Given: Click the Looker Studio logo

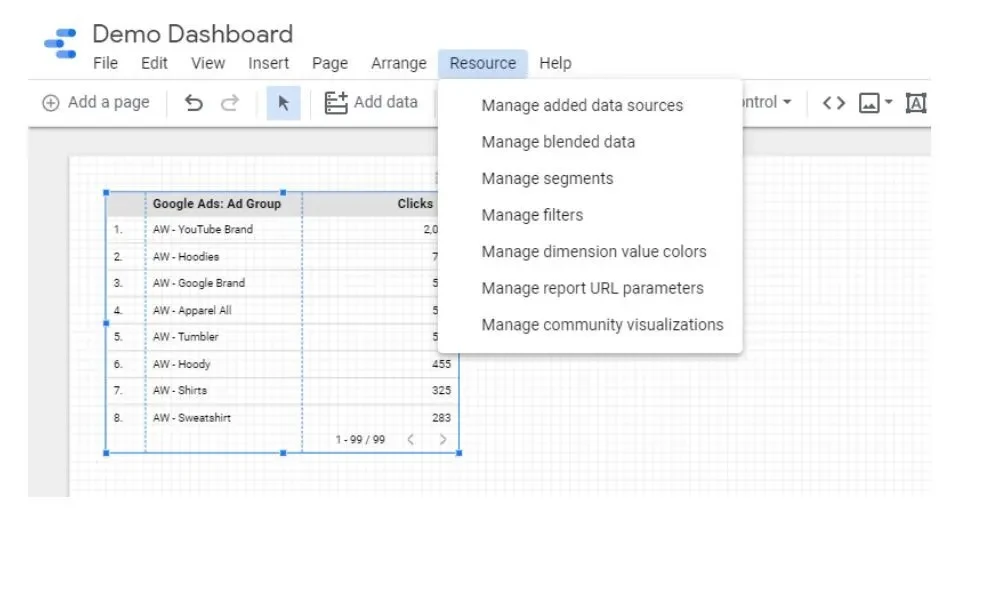Looking at the screenshot, I should pos(60,41).
